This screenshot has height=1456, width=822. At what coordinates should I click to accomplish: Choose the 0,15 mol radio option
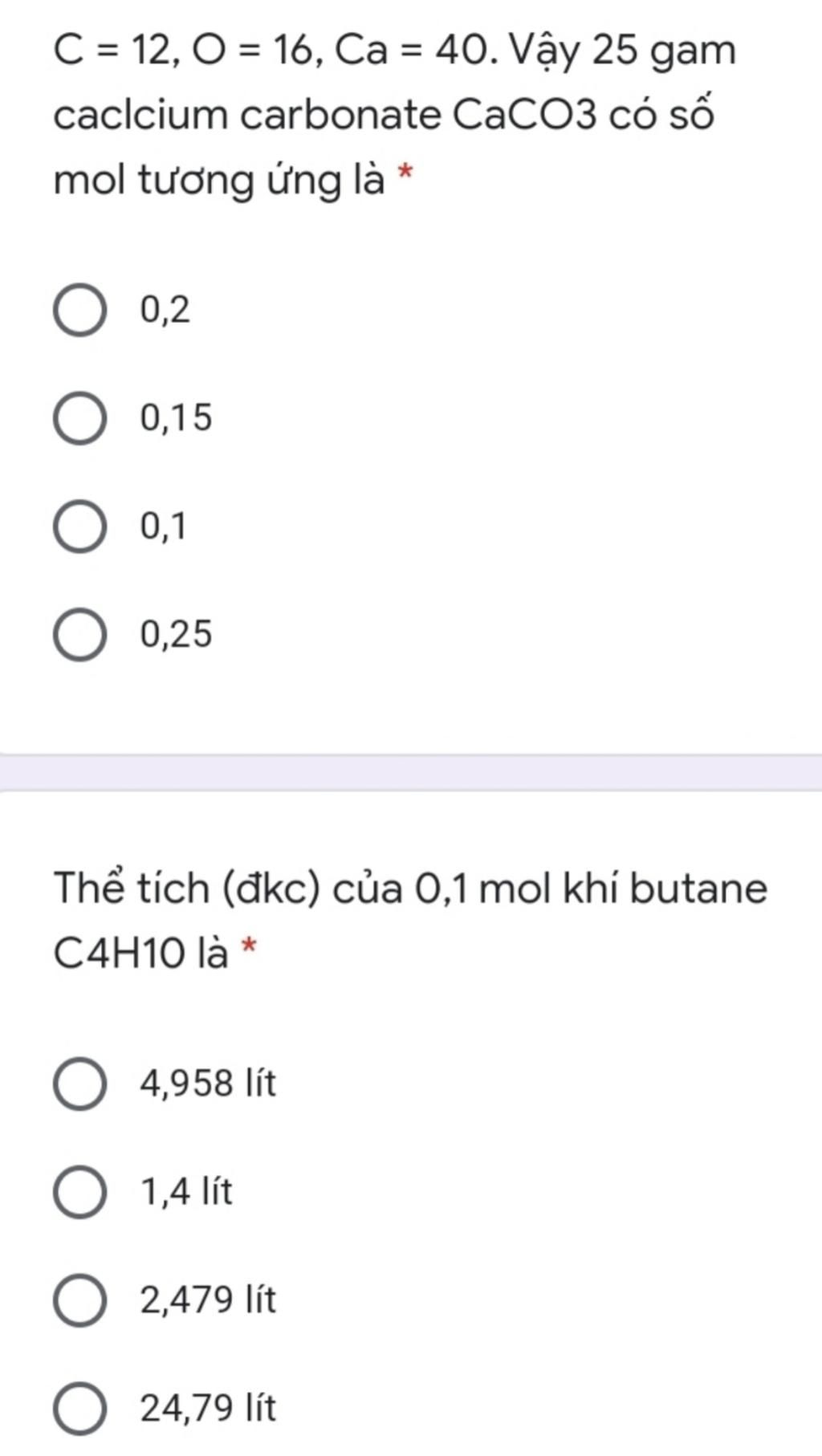(x=79, y=418)
